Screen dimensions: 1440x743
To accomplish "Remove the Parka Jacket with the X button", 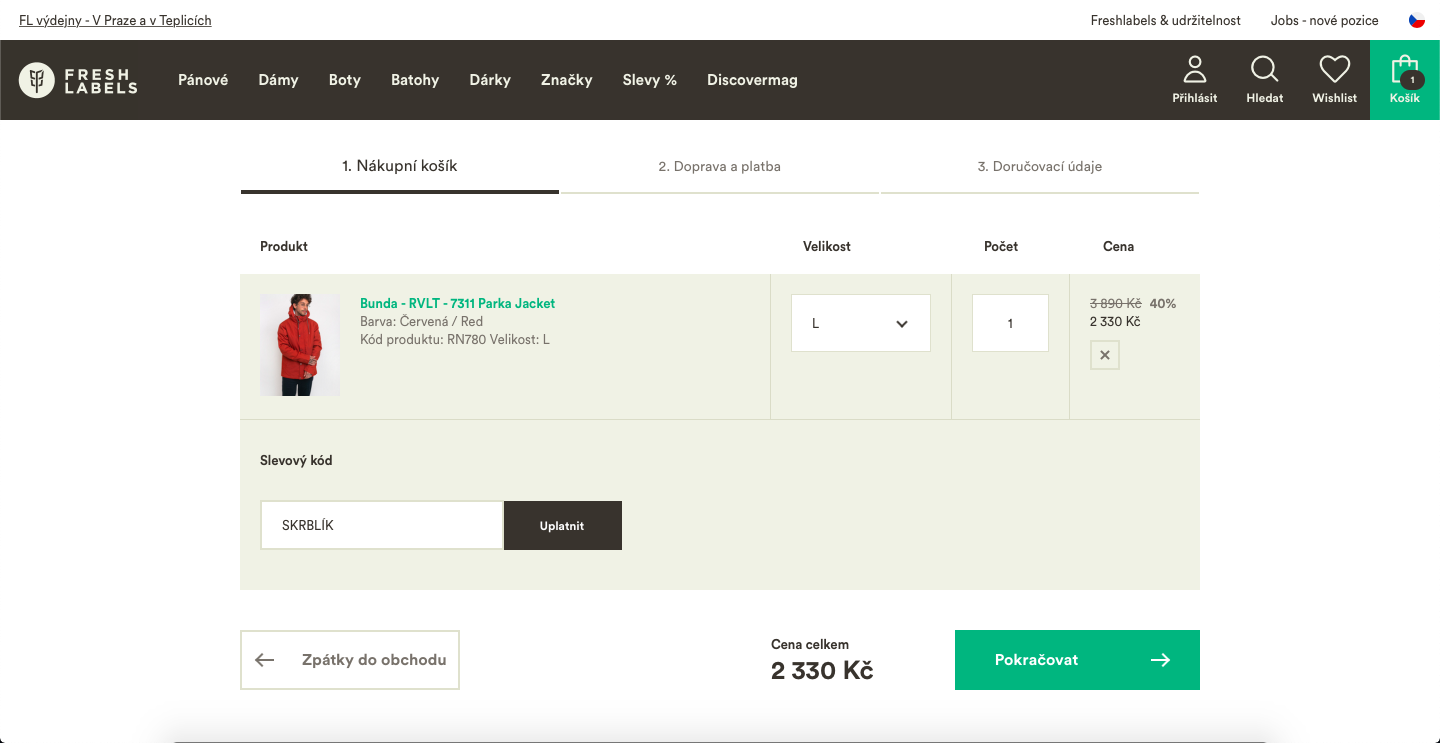I will click(x=1105, y=355).
